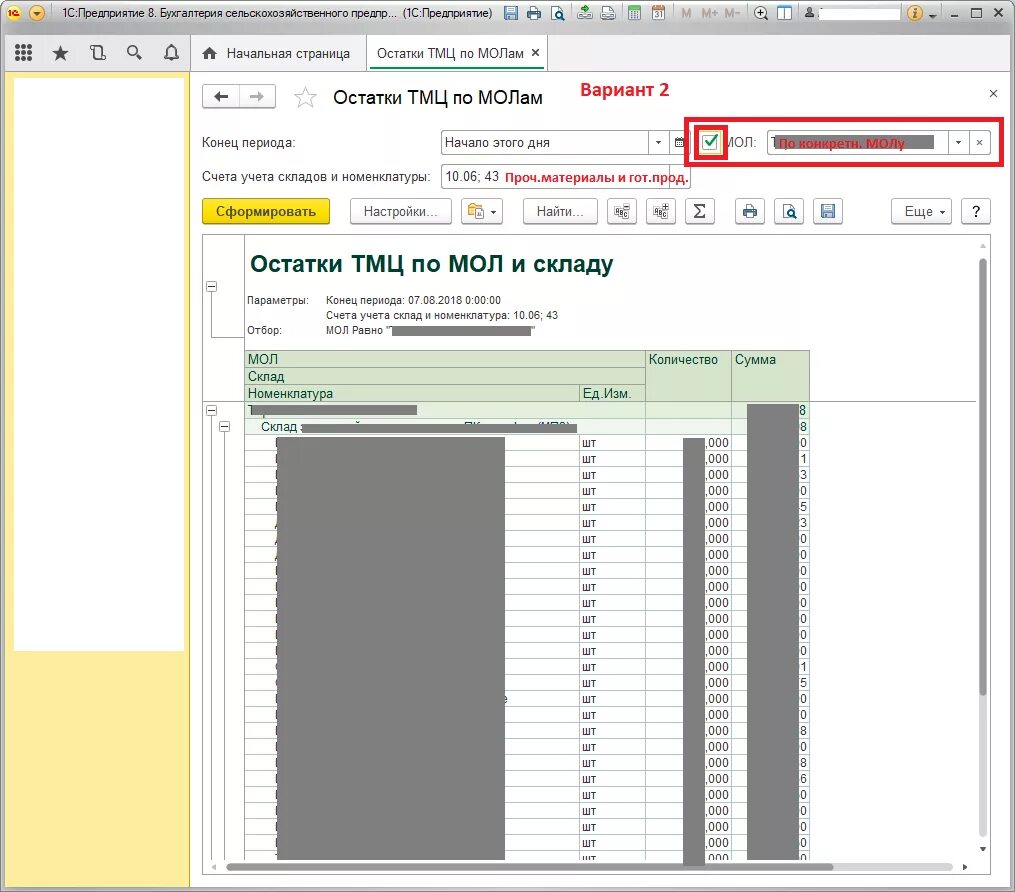
Task: Open the sections menu grid icon
Action: (x=23, y=53)
